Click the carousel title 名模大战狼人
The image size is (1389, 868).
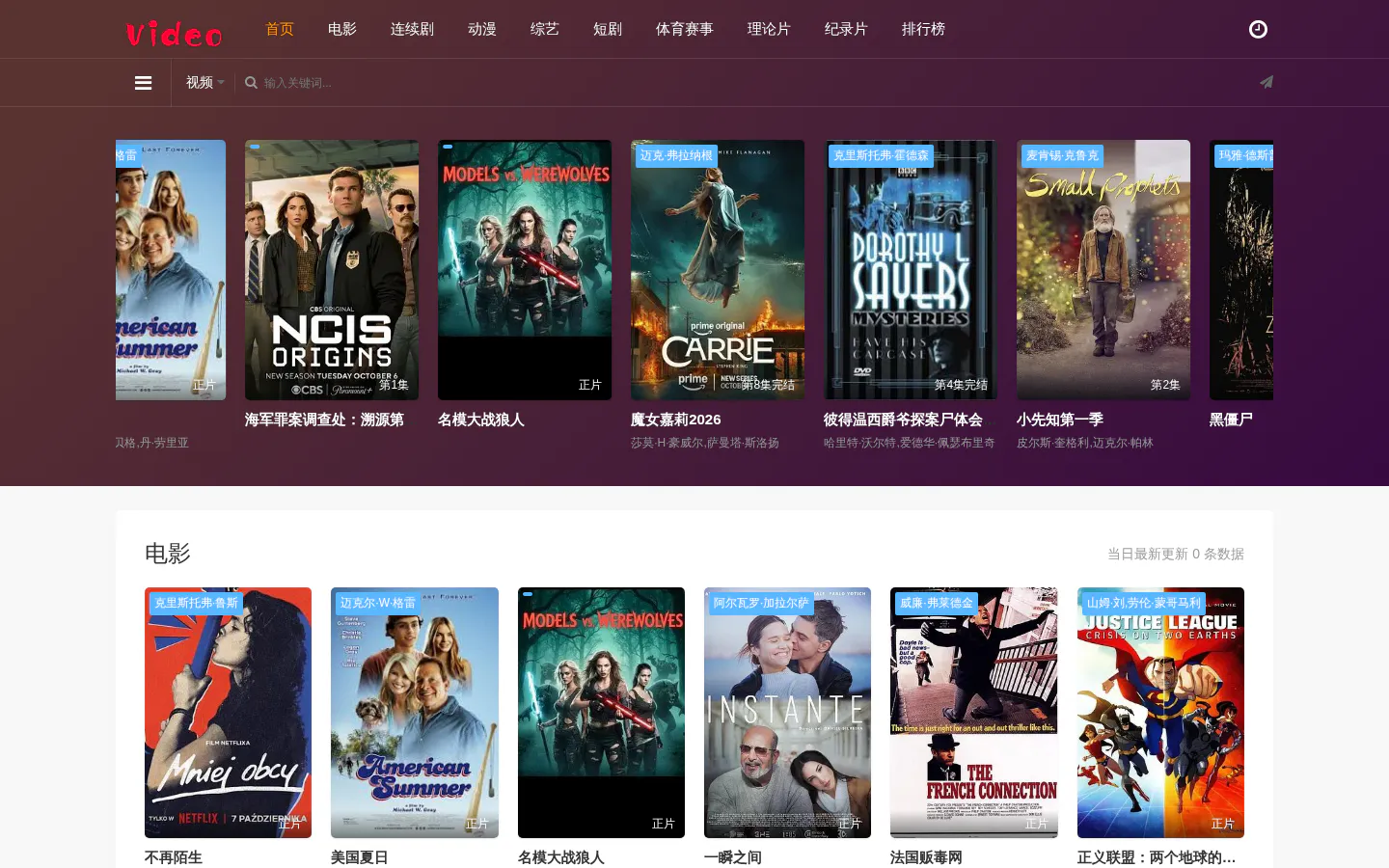pyautogui.click(x=481, y=420)
